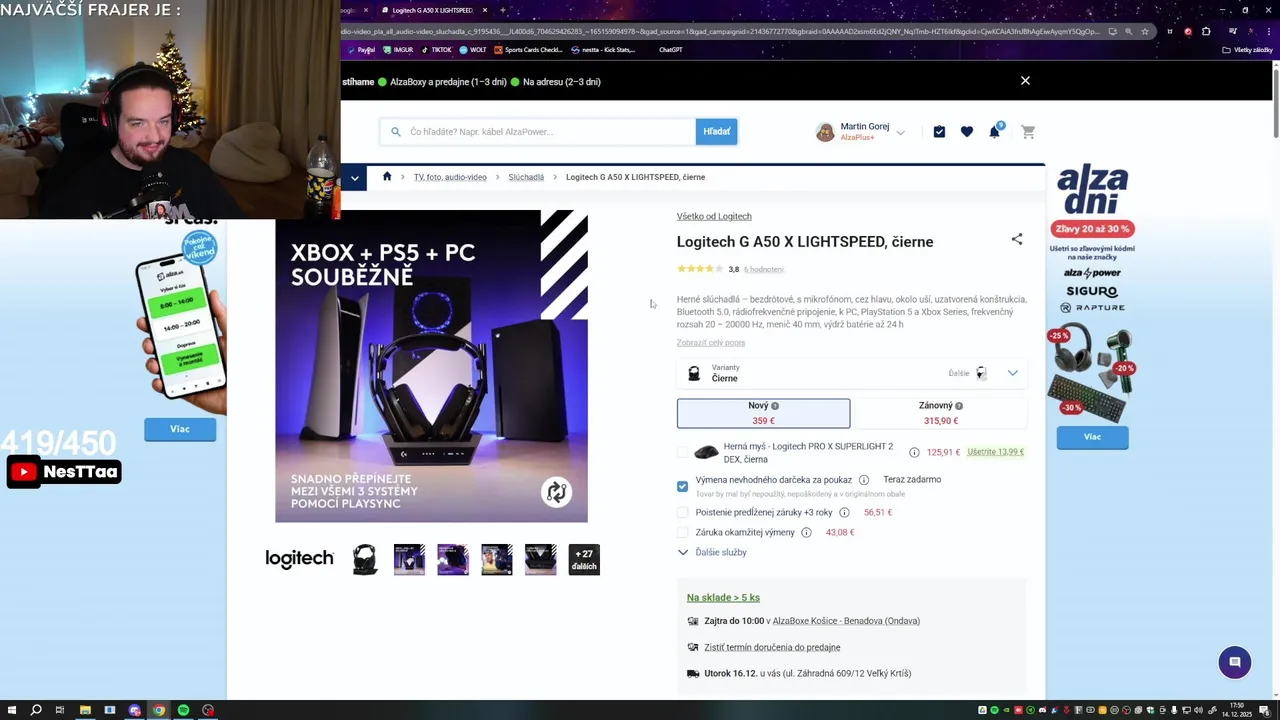Click the Hľadať search button
Viewport: 1280px width, 720px height.
click(717, 132)
